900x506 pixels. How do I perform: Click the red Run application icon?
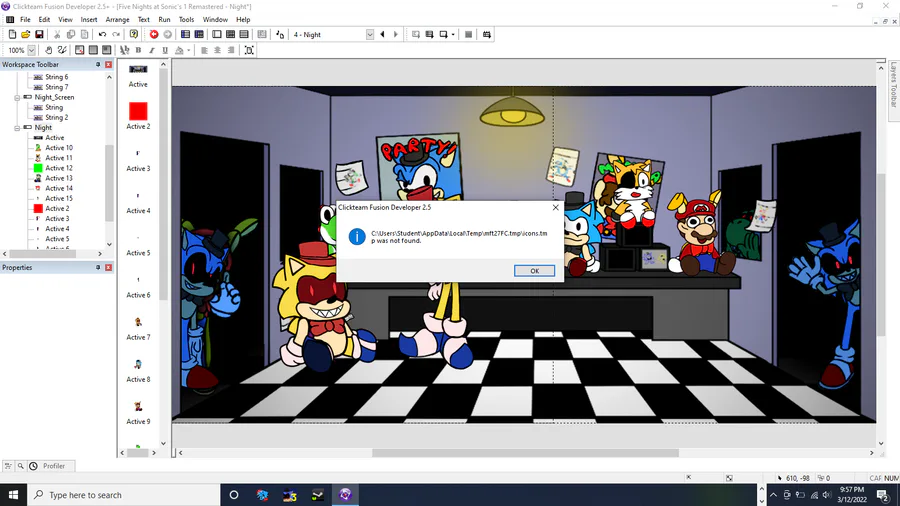click(x=154, y=34)
